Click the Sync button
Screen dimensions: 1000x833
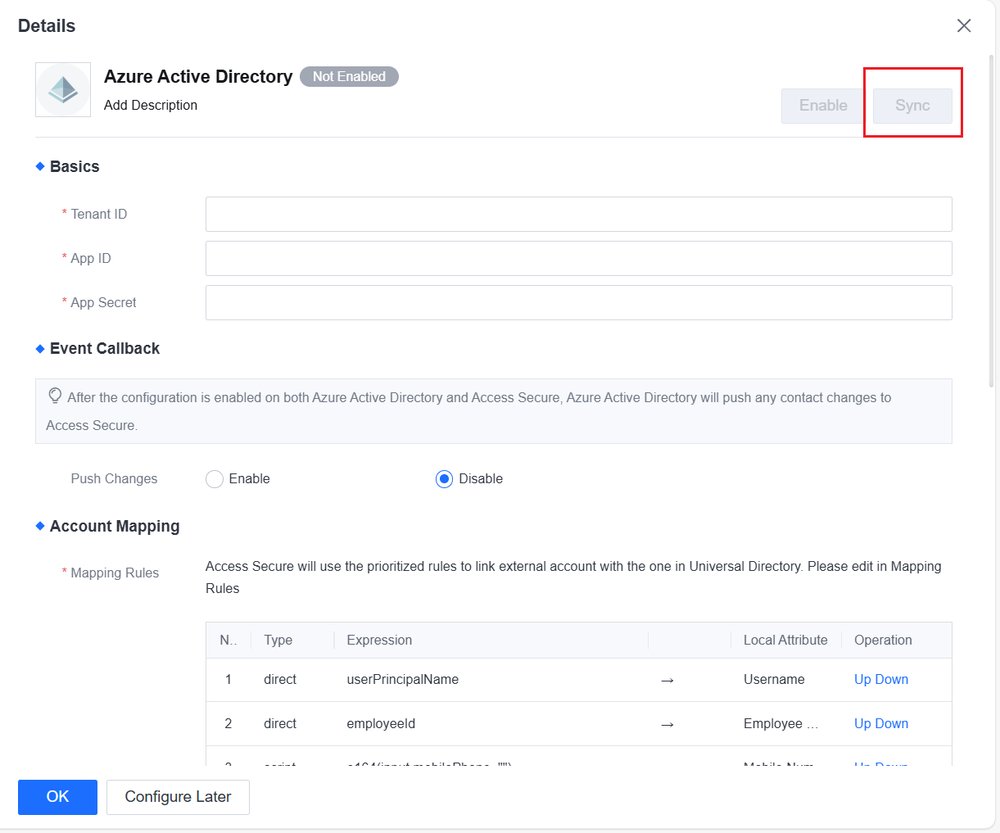(x=912, y=105)
